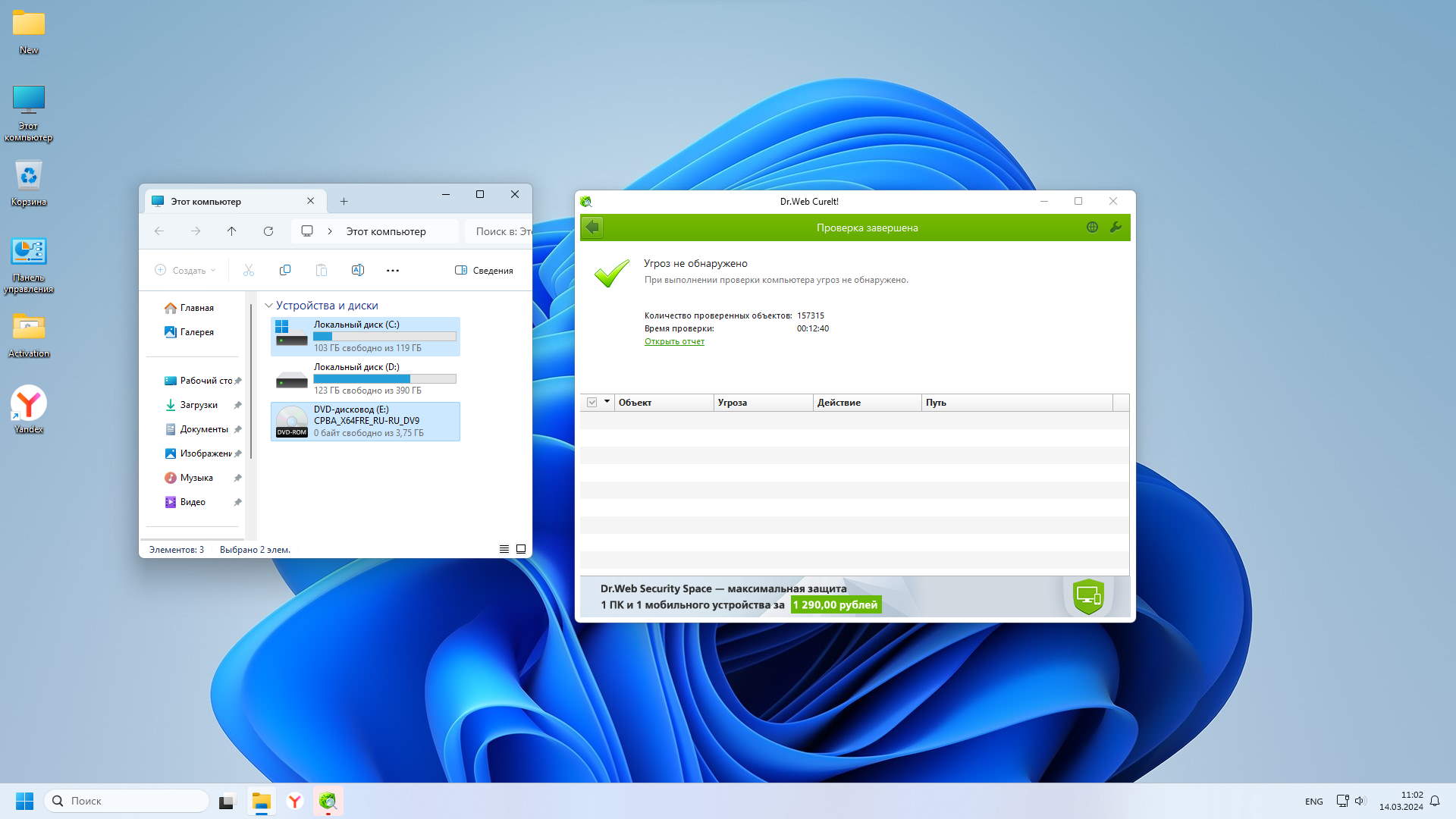Toggle the Details (Сведения) pane button
This screenshot has width=1456, height=819.
point(484,271)
